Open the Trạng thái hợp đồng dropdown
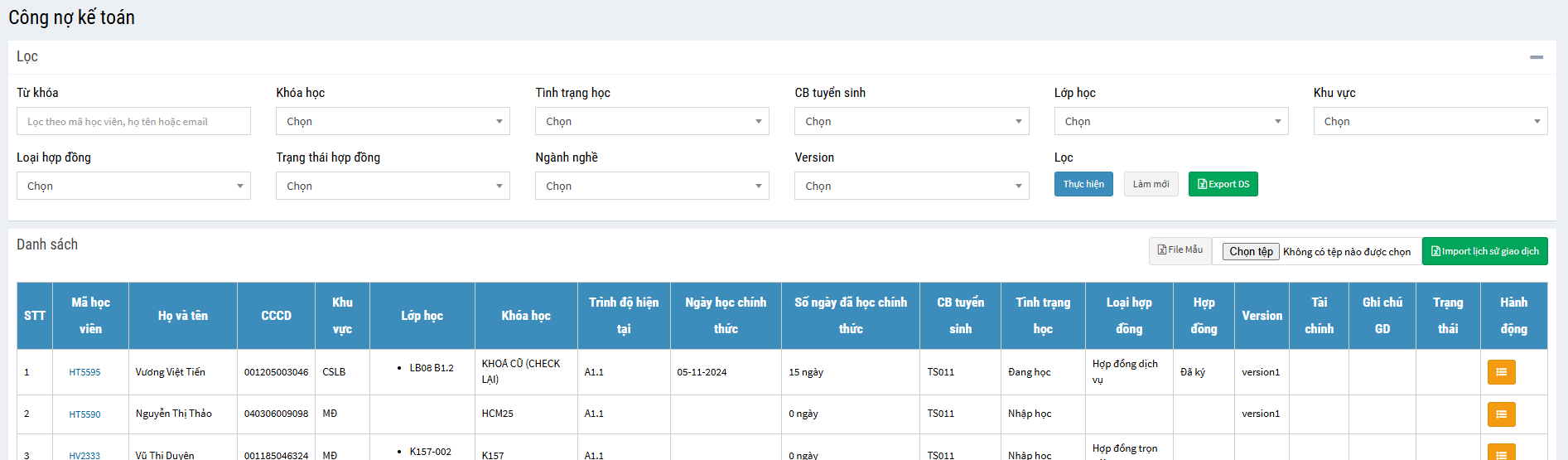The height and width of the screenshot is (460, 1568). (x=393, y=186)
